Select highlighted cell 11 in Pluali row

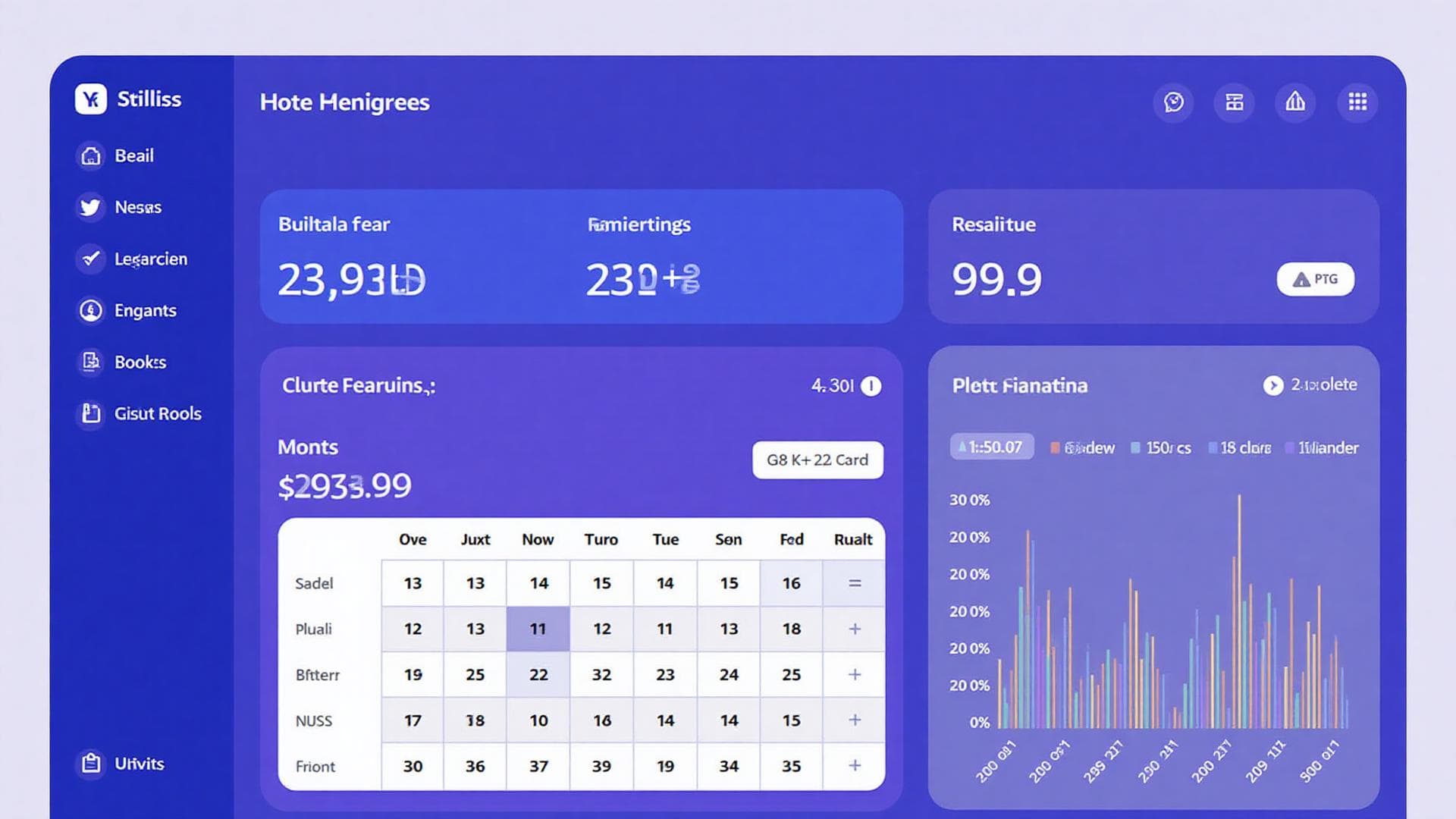coord(538,629)
